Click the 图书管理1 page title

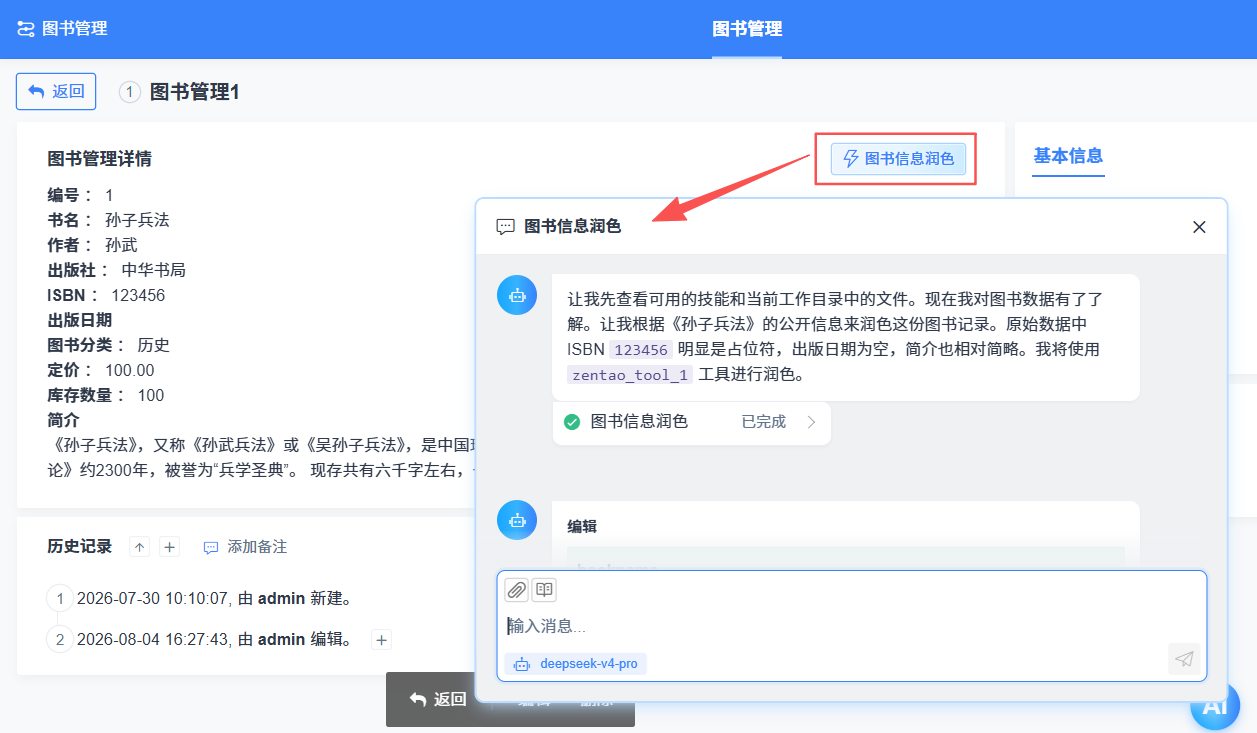(195, 92)
